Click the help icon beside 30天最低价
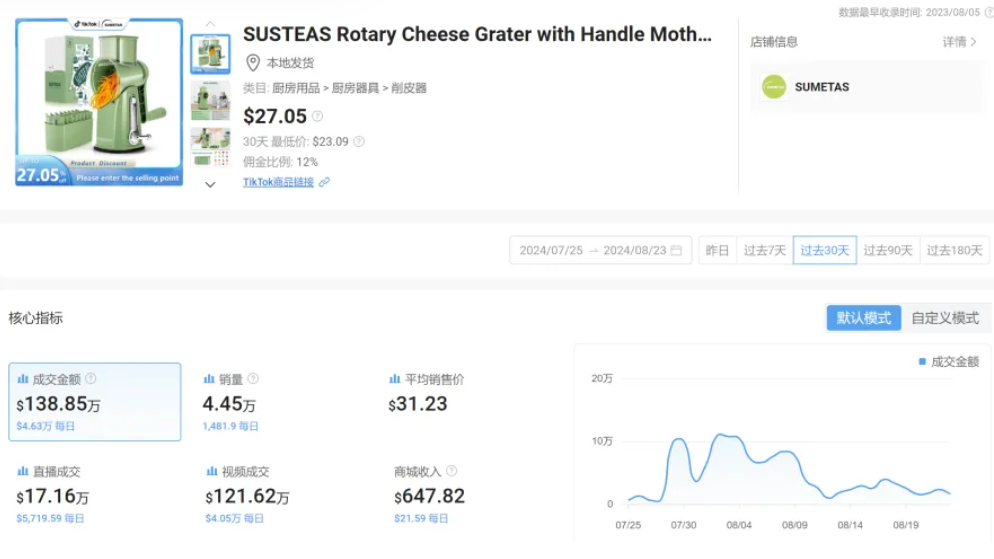 click(359, 142)
